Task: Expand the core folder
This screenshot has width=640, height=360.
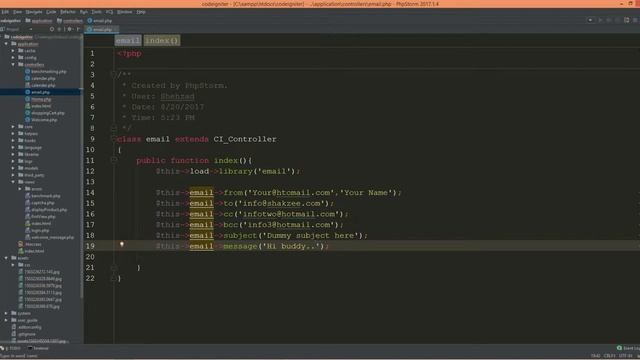Action: 13,127
